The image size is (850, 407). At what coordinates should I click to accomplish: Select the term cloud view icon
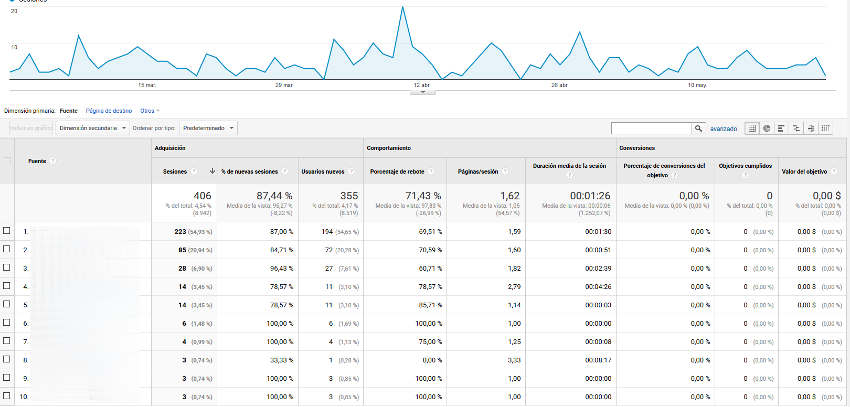[x=810, y=128]
